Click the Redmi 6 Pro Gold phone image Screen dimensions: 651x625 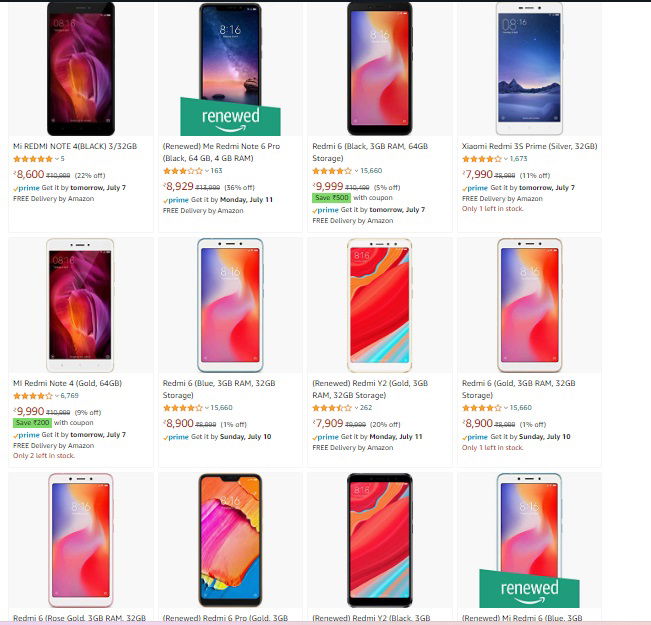[x=231, y=540]
